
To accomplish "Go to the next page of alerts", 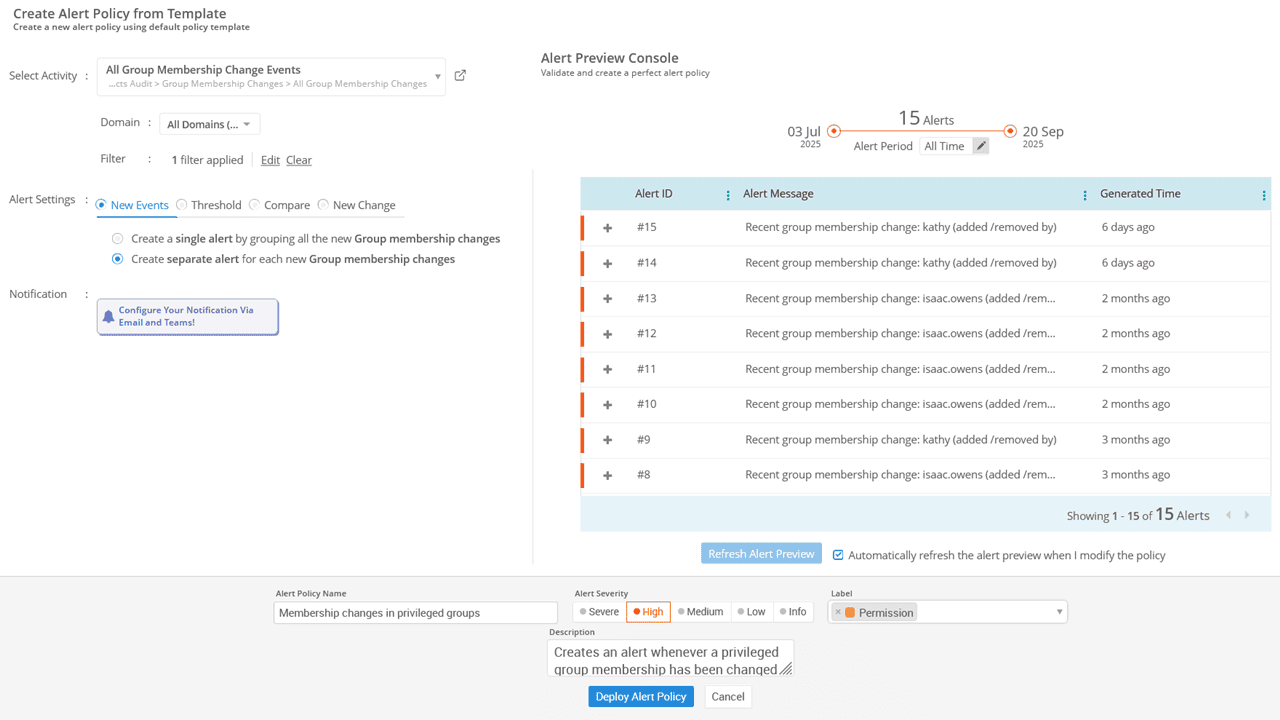I will point(1246,514).
